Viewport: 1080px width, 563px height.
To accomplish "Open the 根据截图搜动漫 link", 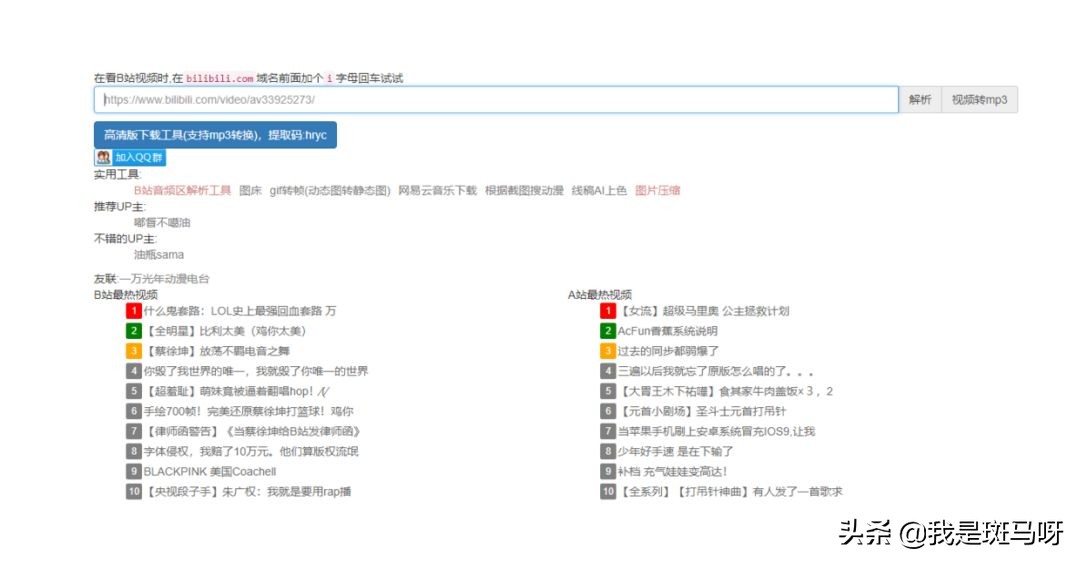I will click(524, 190).
